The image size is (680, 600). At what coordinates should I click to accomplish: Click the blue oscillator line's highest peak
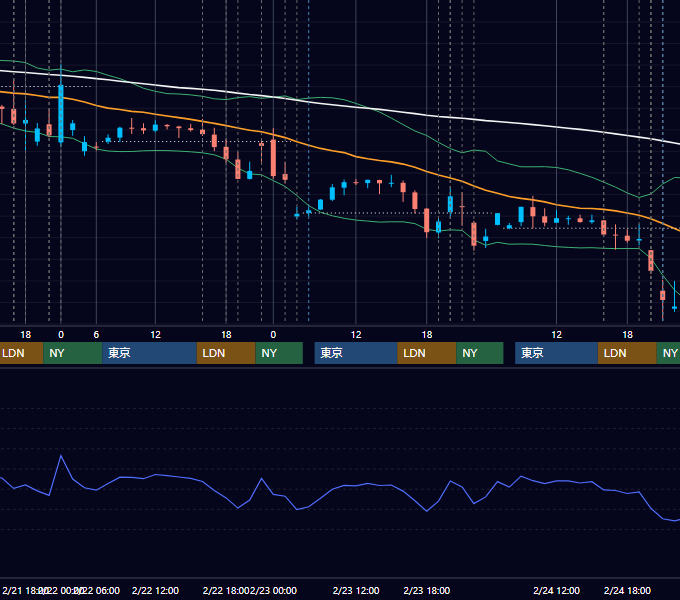click(x=61, y=456)
